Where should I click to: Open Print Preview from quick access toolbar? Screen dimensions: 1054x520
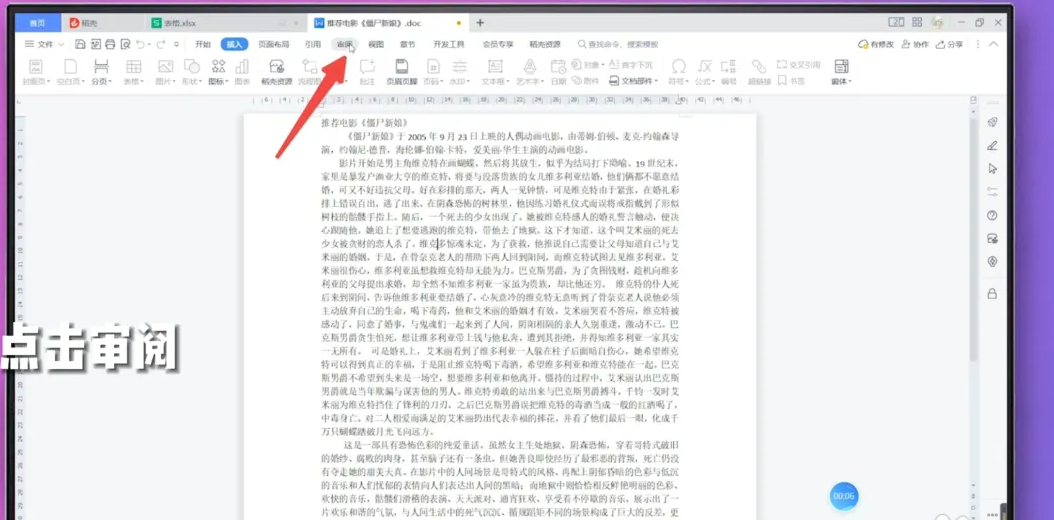tap(126, 44)
